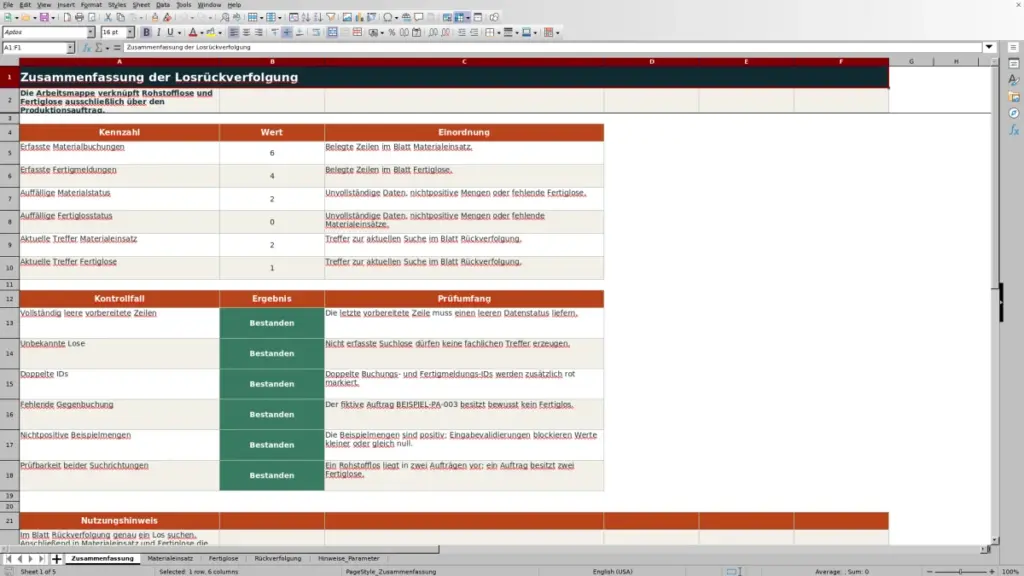Open the Data menu

coord(163,5)
